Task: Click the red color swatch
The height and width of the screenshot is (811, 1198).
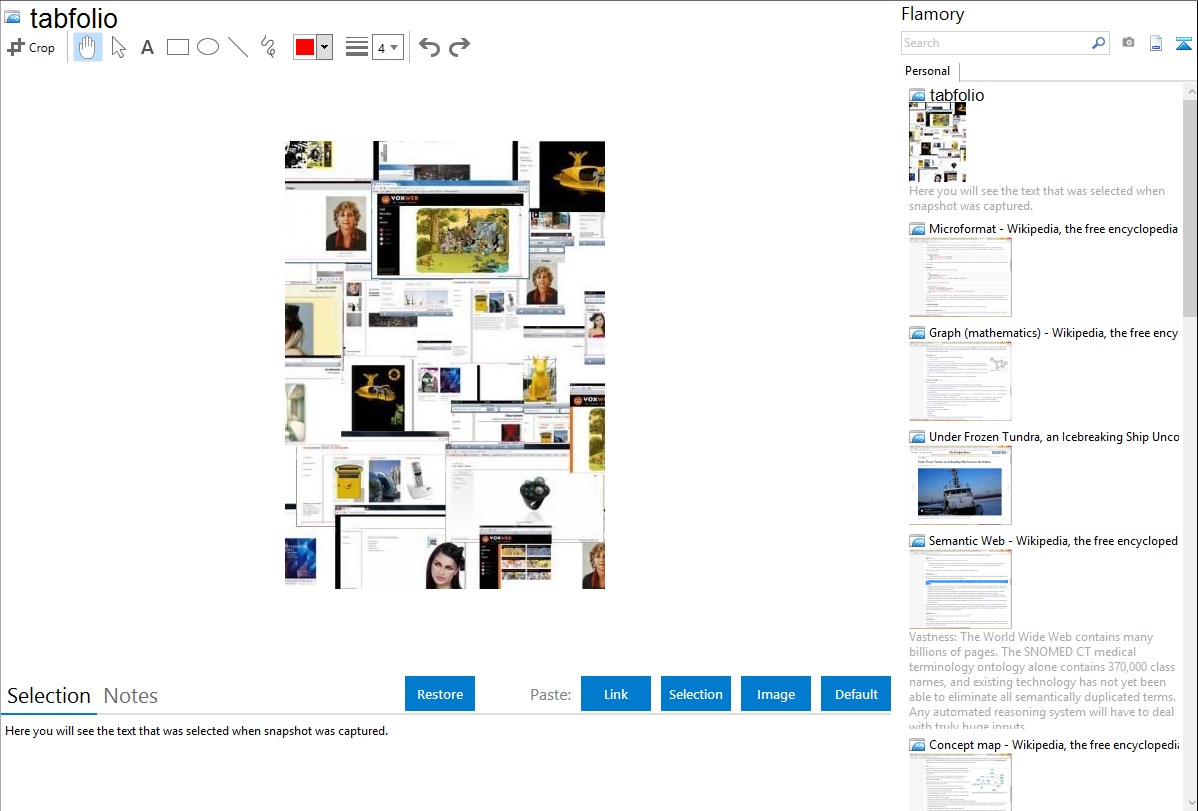Action: point(304,47)
